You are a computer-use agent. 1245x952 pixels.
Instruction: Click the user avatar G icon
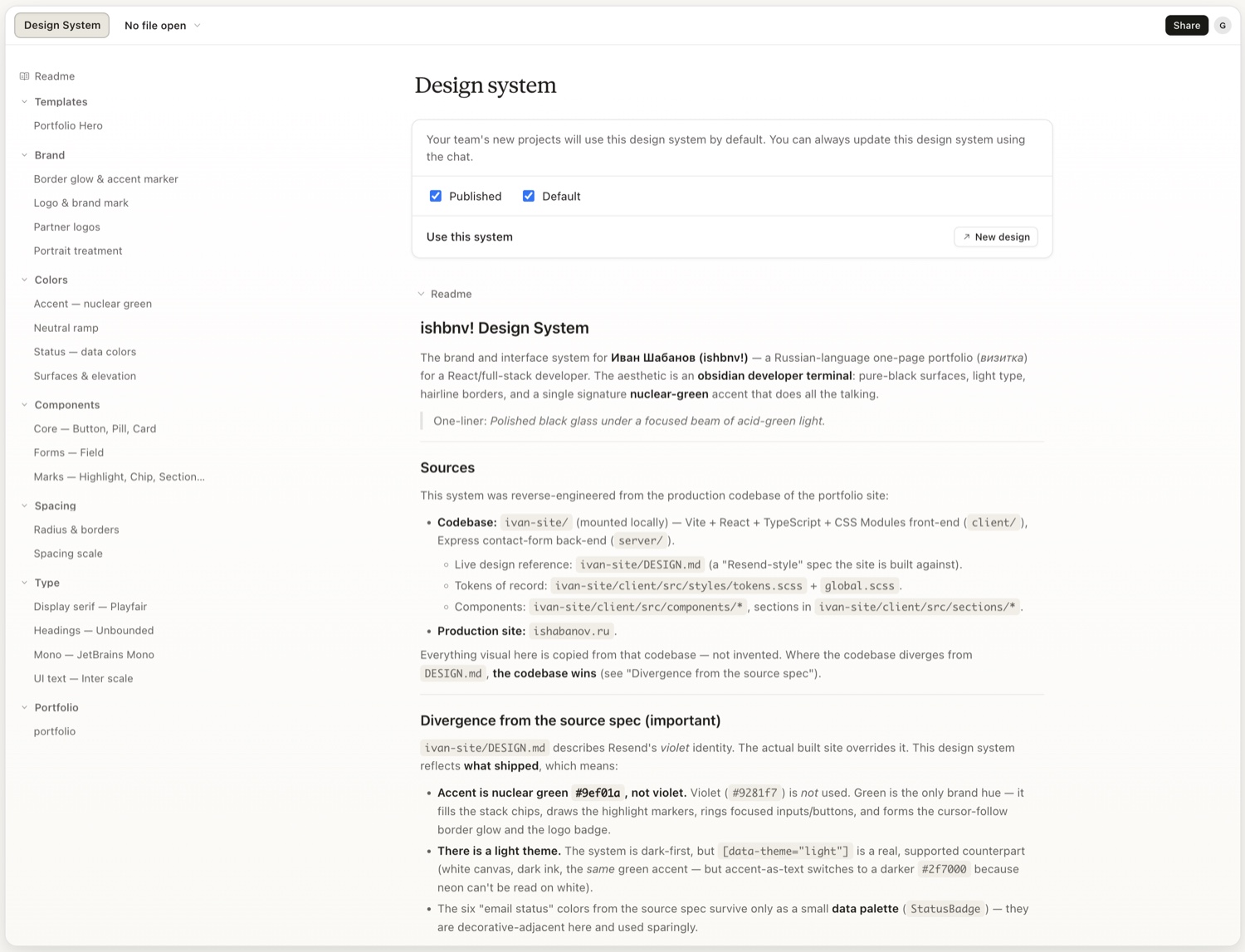[1223, 26]
